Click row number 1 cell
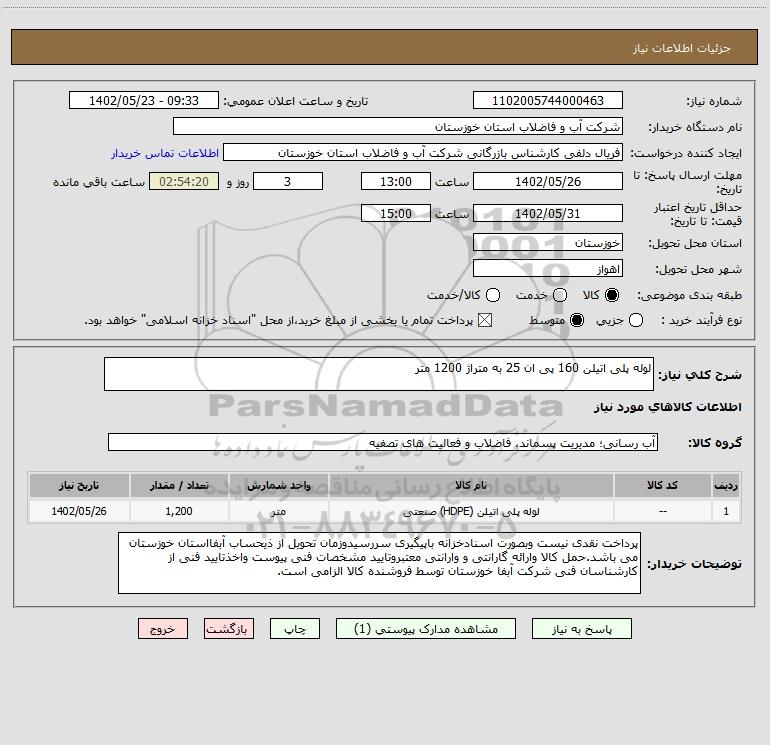The width and height of the screenshot is (770, 745). [x=726, y=511]
